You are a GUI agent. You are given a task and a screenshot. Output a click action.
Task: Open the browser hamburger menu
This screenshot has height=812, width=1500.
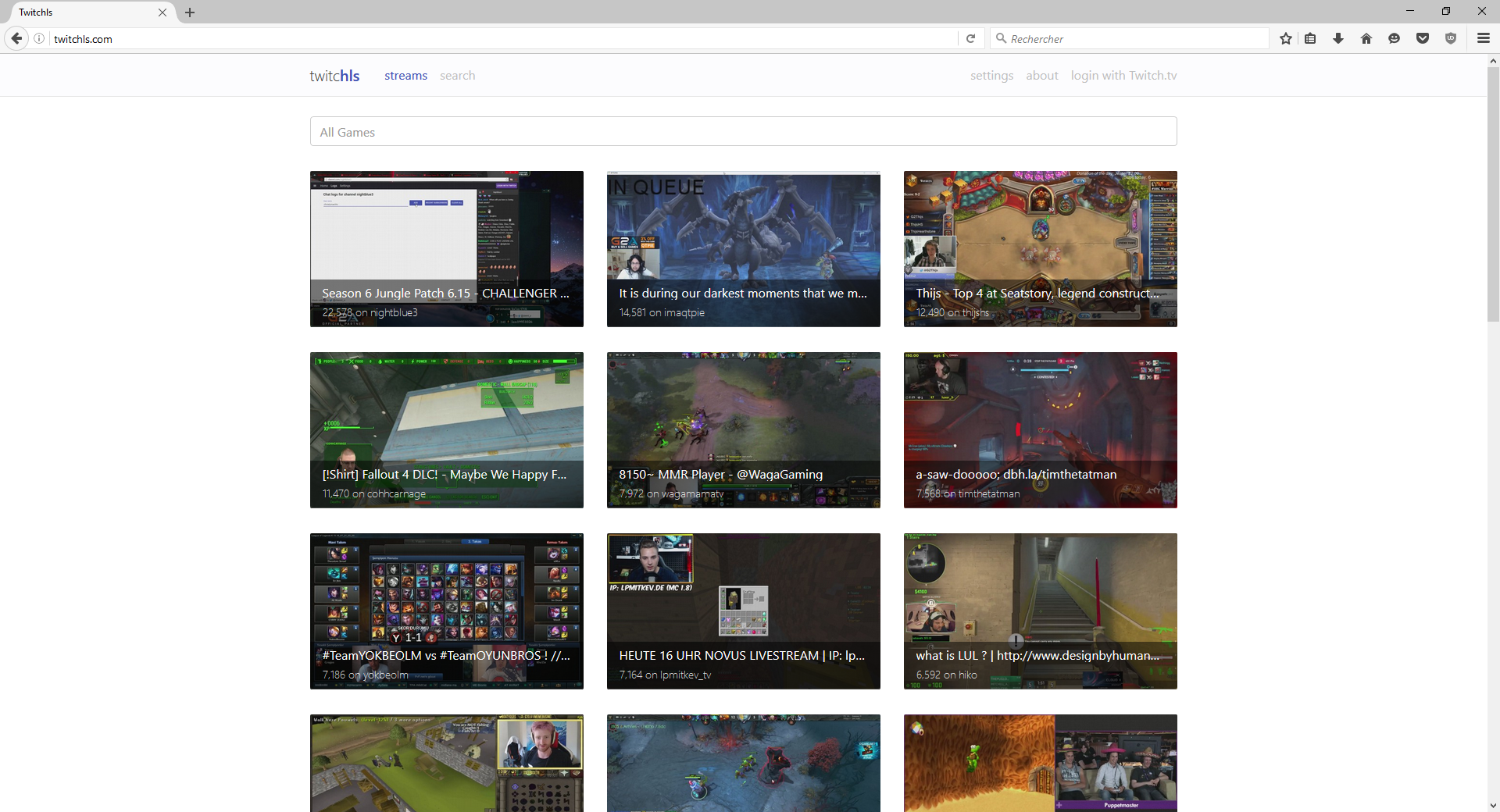point(1483,38)
